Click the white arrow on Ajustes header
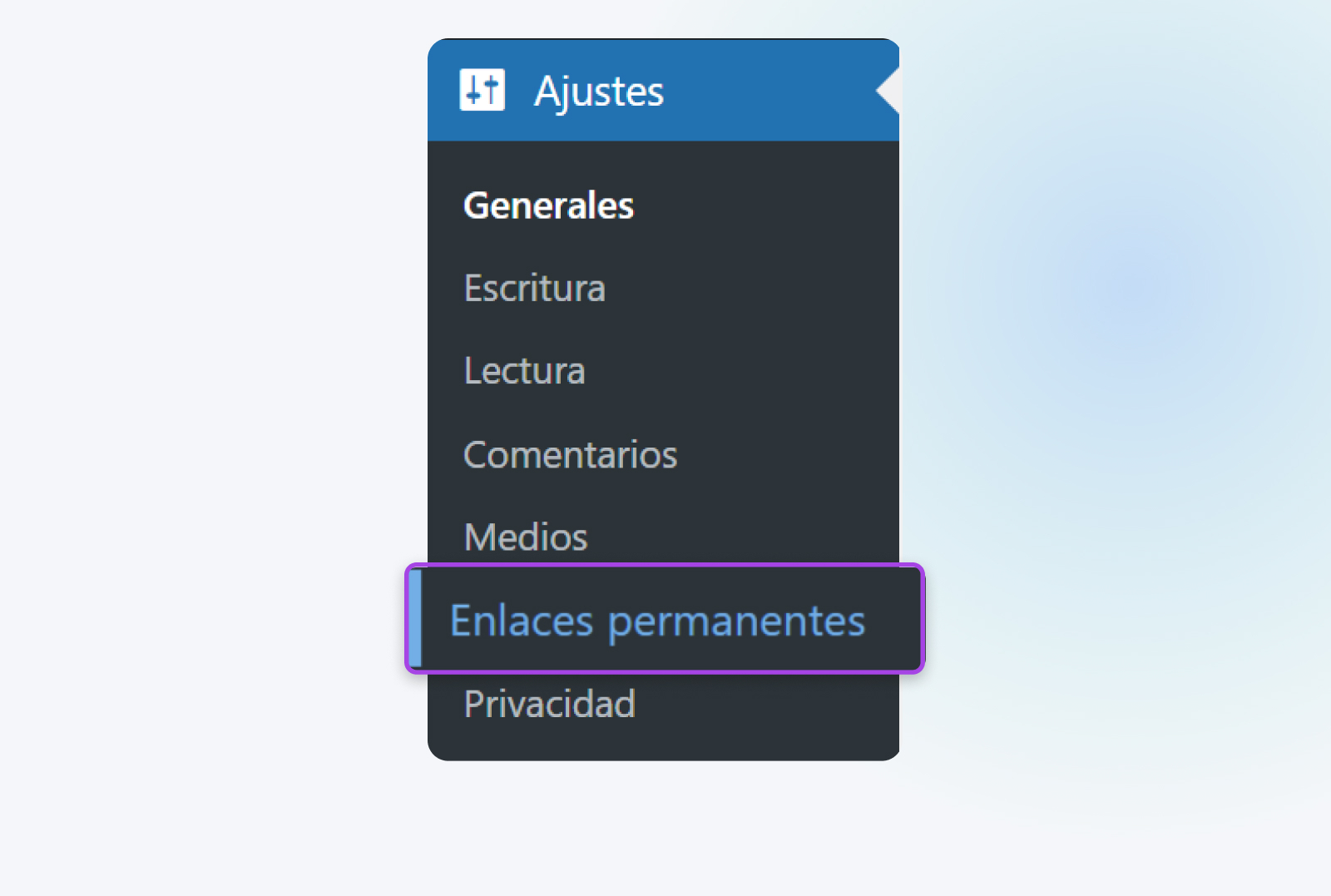The image size is (1331, 896). click(x=888, y=90)
